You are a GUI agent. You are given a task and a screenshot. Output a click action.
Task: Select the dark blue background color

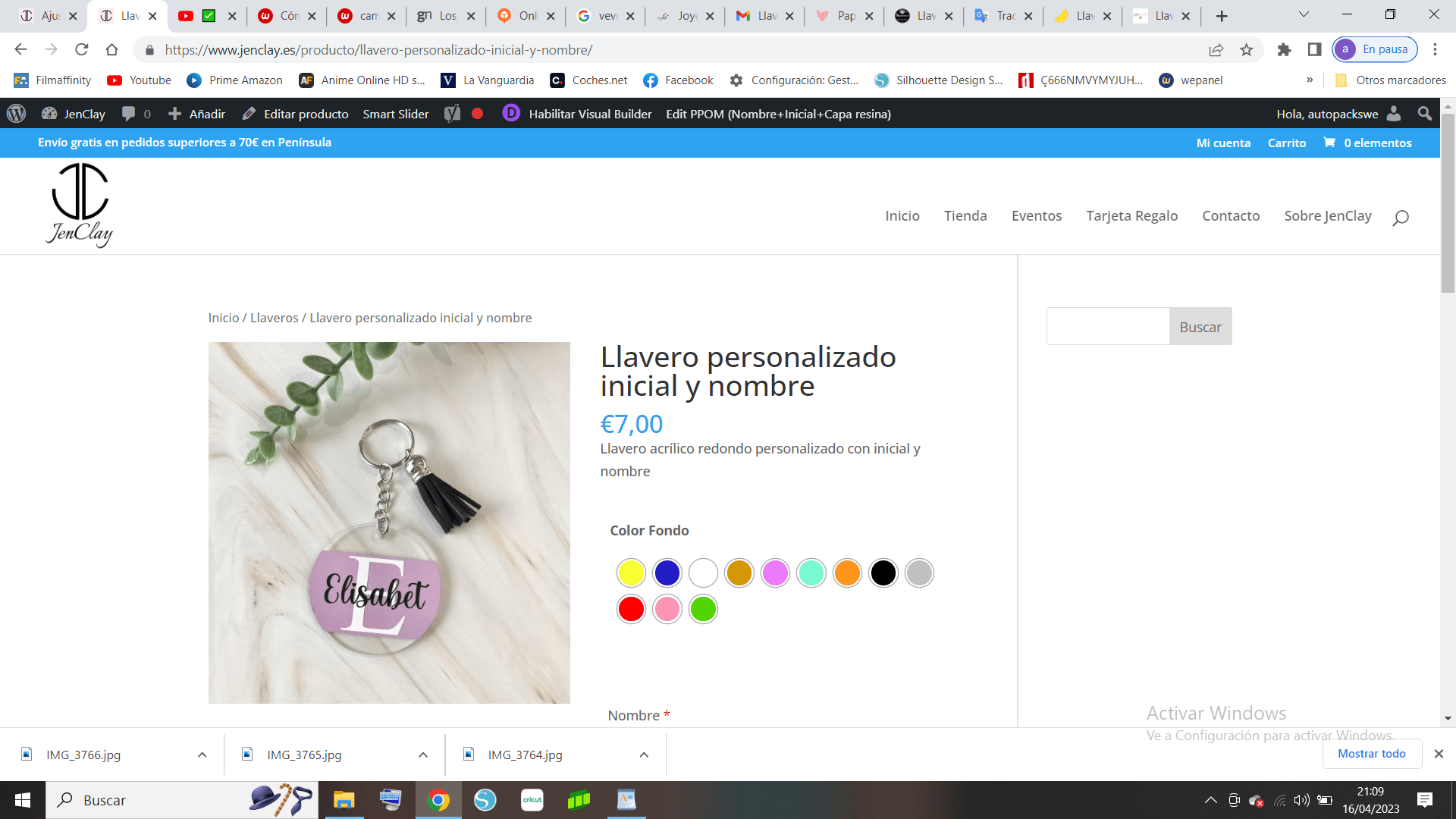[x=667, y=573]
